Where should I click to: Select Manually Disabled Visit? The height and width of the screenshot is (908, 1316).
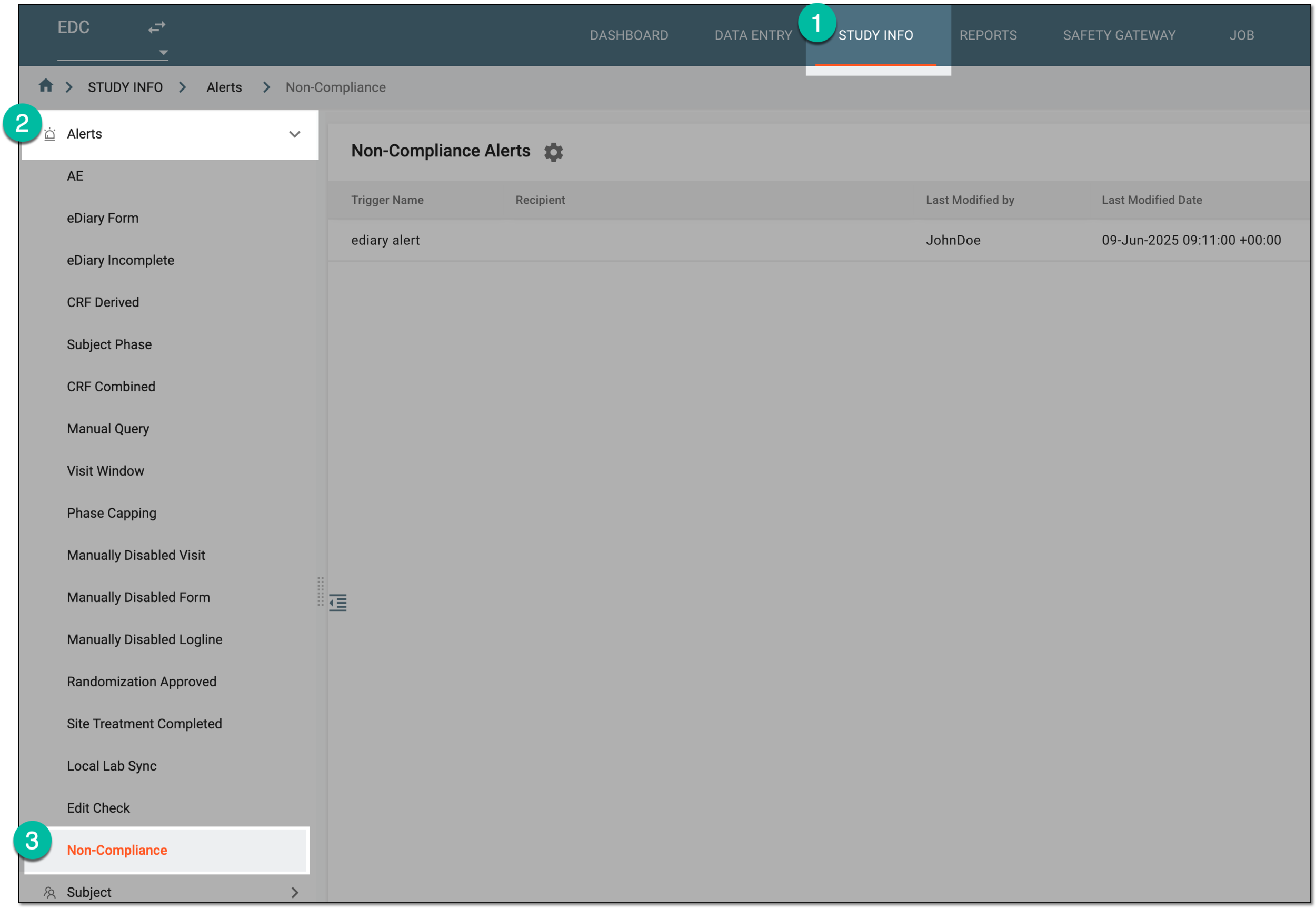(x=136, y=555)
